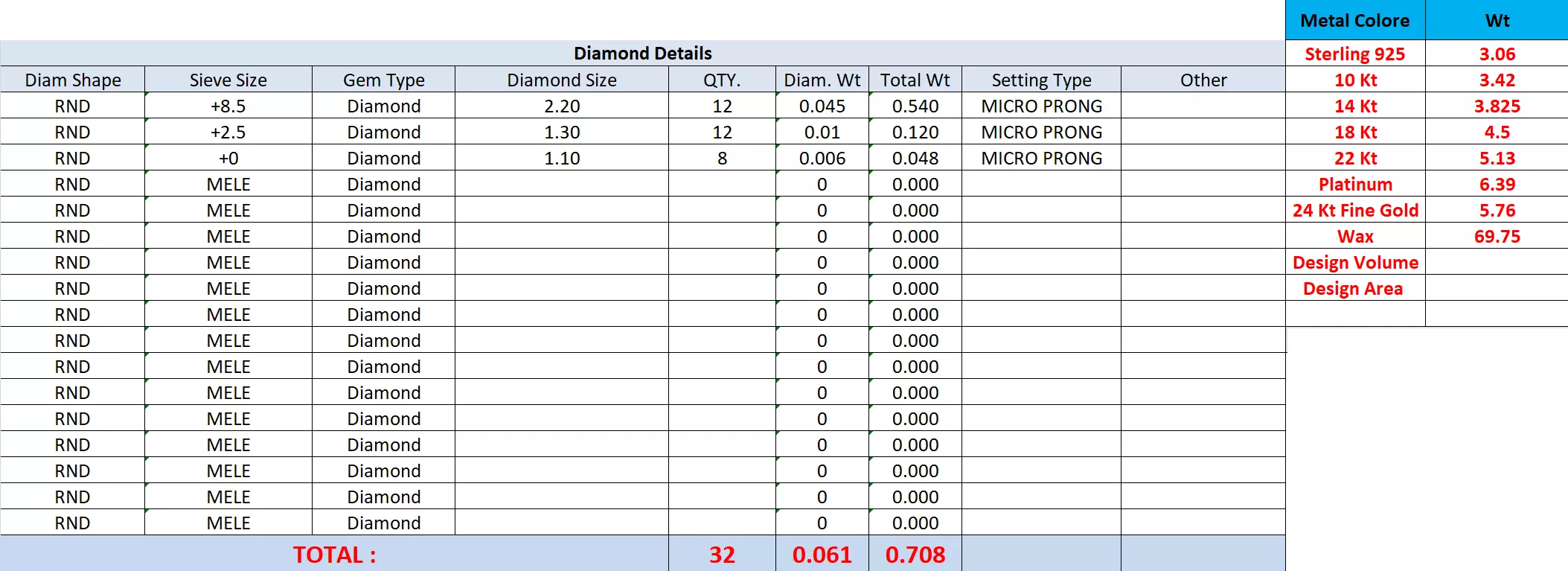Select the 'QTY.' column header
The image size is (1568, 571).
click(722, 80)
